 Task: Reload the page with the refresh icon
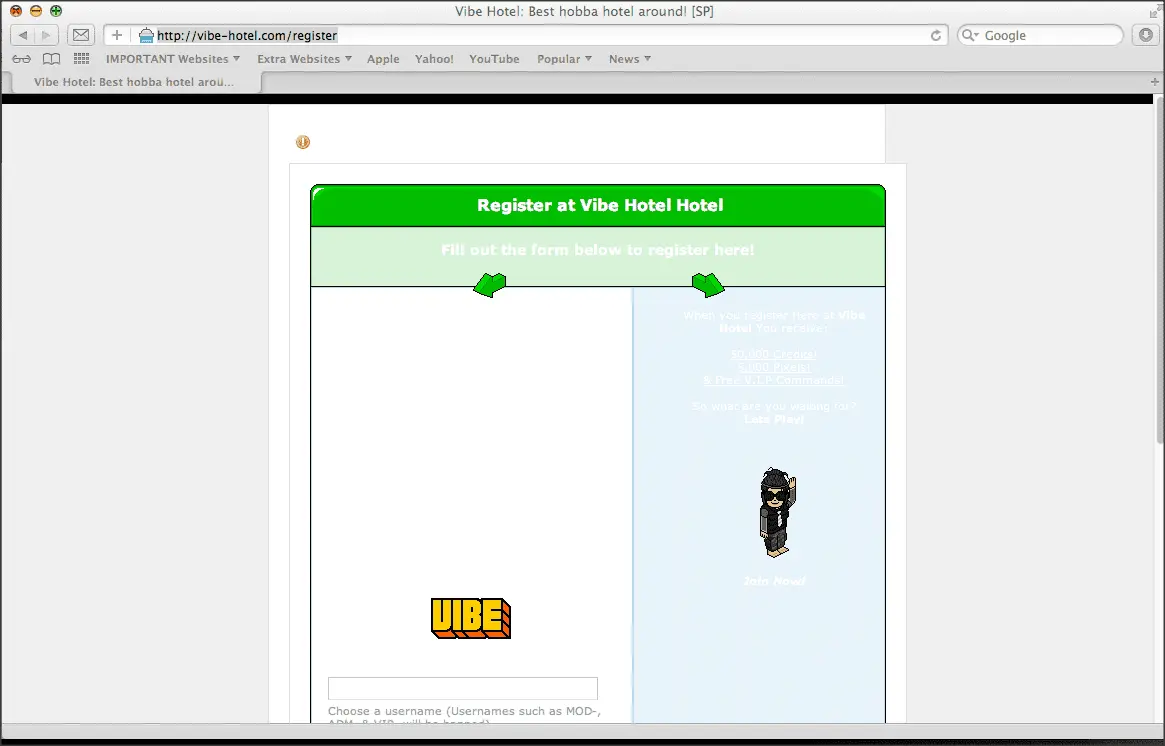click(935, 35)
